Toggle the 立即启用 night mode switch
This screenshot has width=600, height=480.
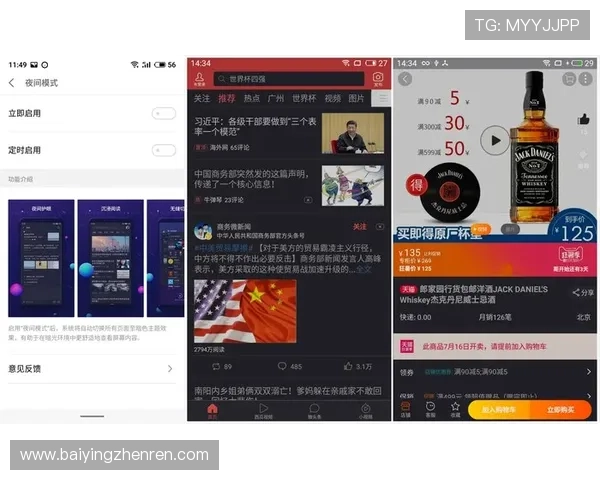point(164,113)
